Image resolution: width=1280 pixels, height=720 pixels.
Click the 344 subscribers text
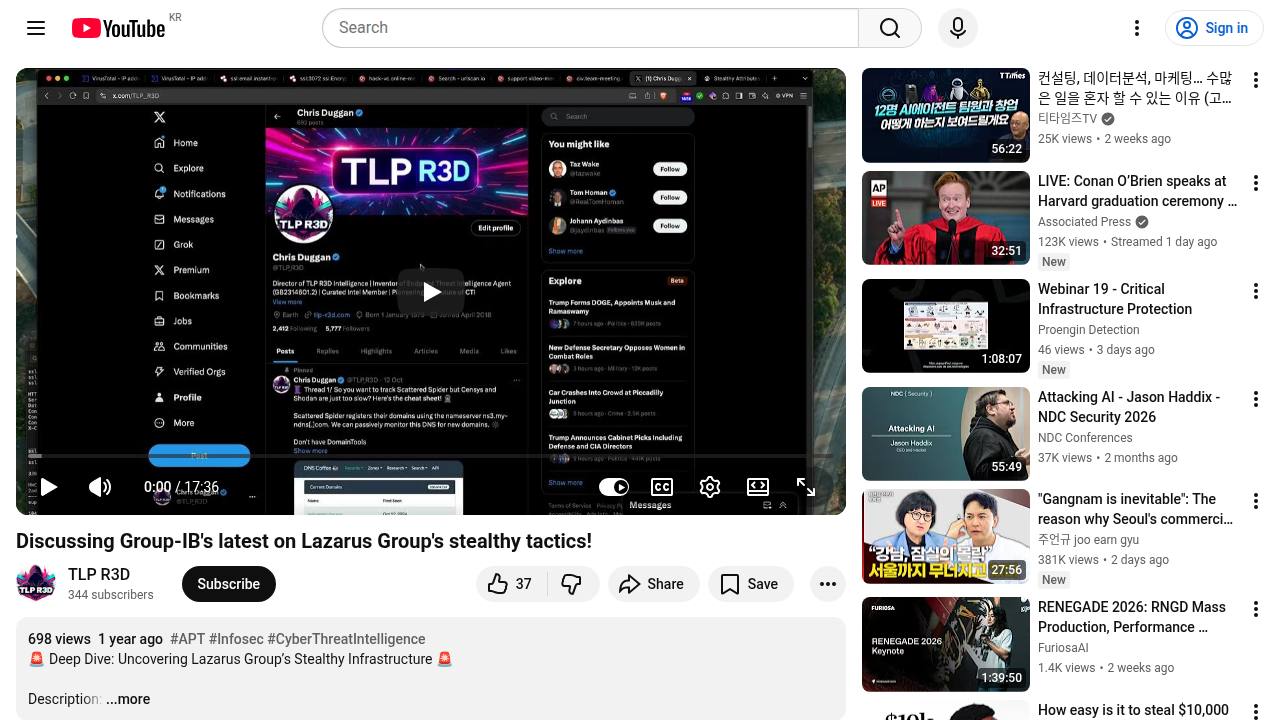pos(111,595)
